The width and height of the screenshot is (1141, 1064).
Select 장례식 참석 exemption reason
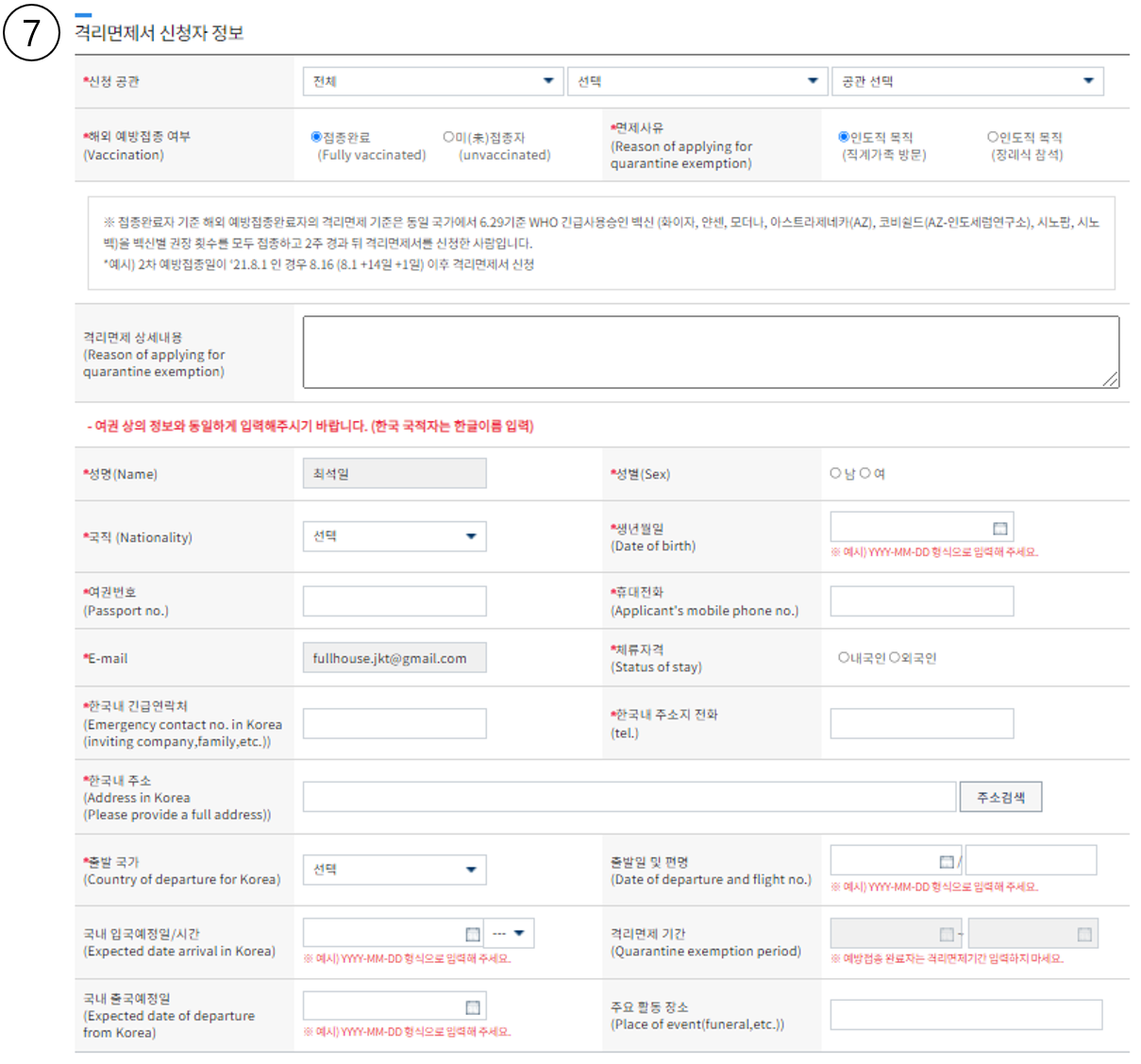(993, 137)
